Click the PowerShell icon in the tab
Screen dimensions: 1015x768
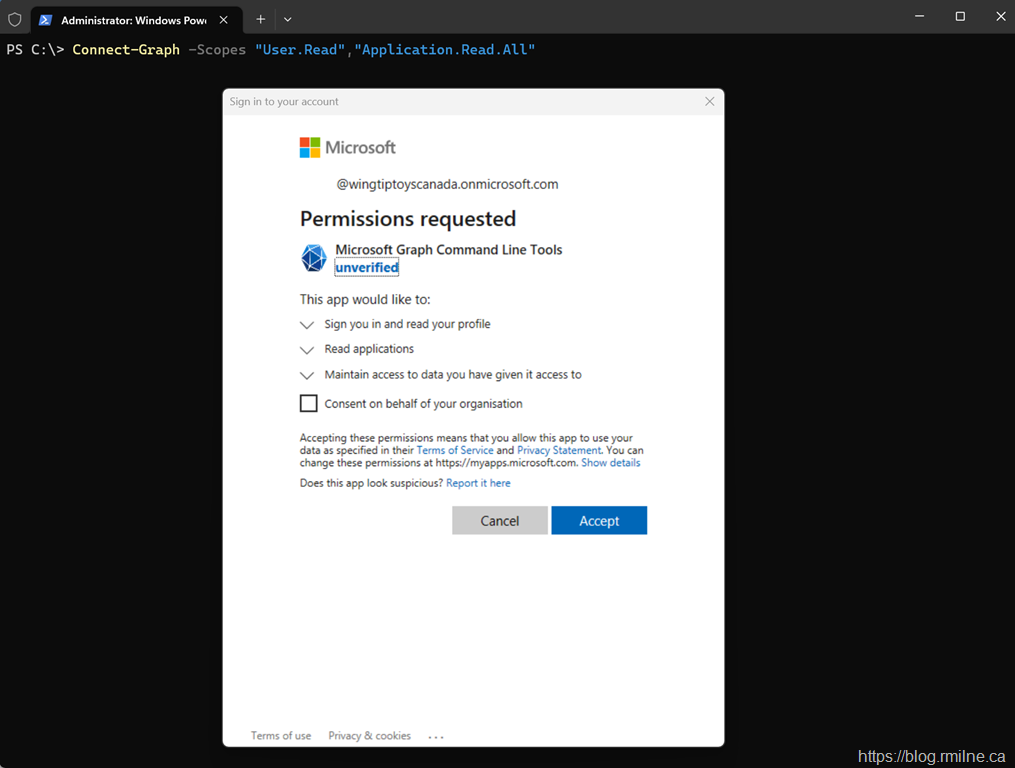[46, 19]
